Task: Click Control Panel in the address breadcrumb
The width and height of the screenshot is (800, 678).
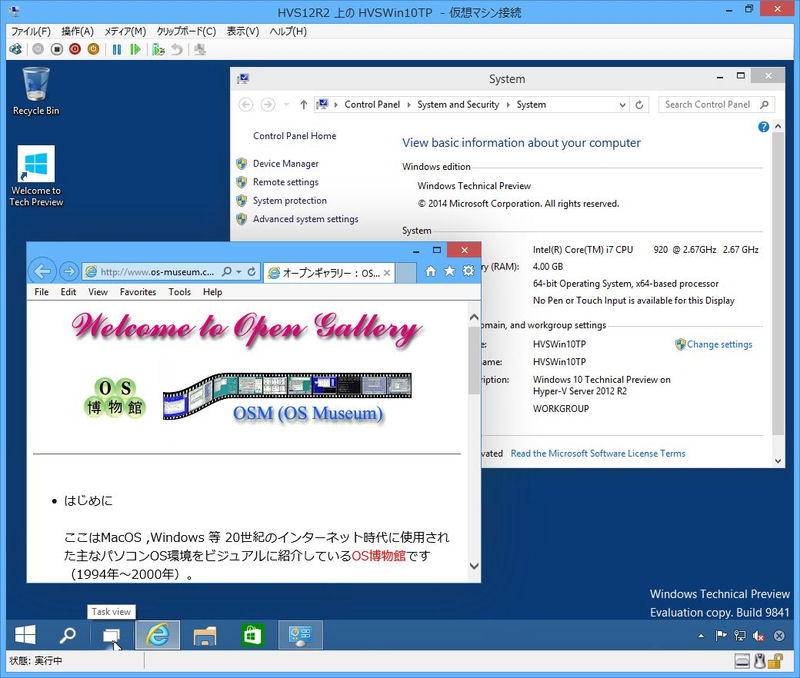Action: pos(372,105)
